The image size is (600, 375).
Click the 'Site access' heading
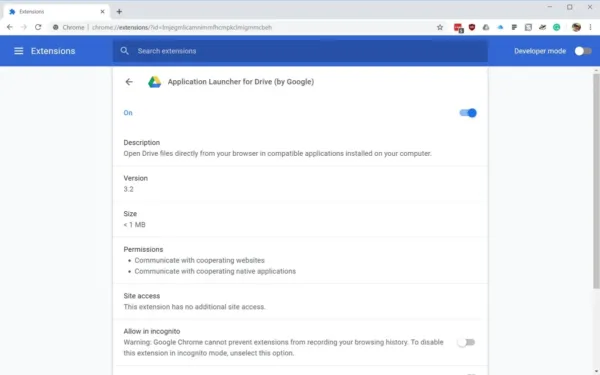click(142, 296)
